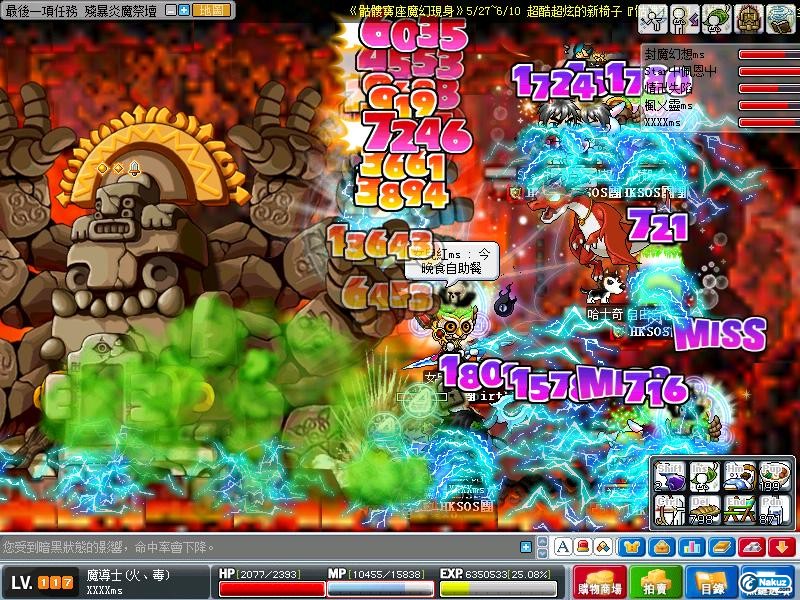Viewport: 800px width, 600px height.
Task: Use the Pup quickslot food dish (199)
Action: 773,477
